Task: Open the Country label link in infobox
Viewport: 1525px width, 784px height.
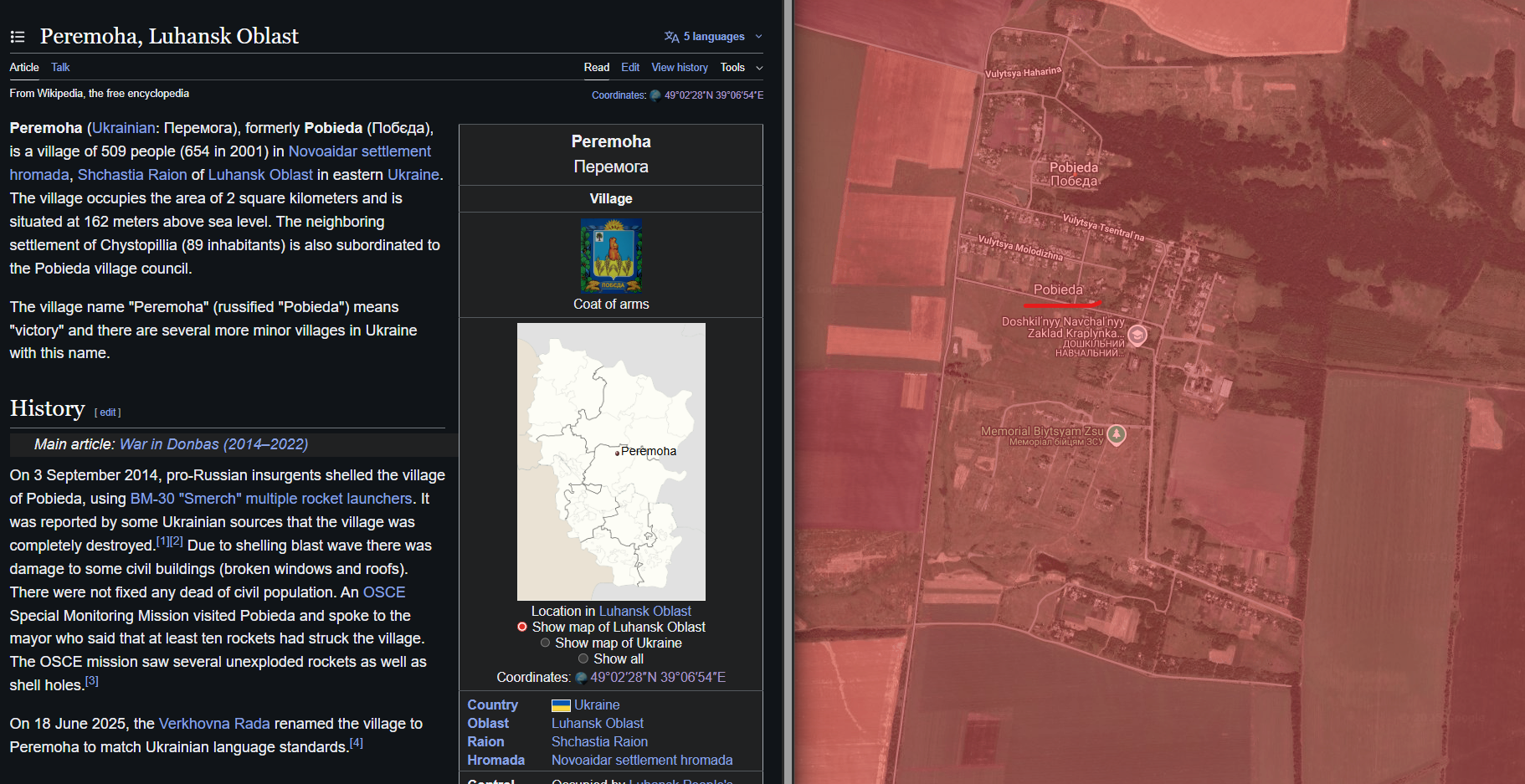Action: point(493,705)
